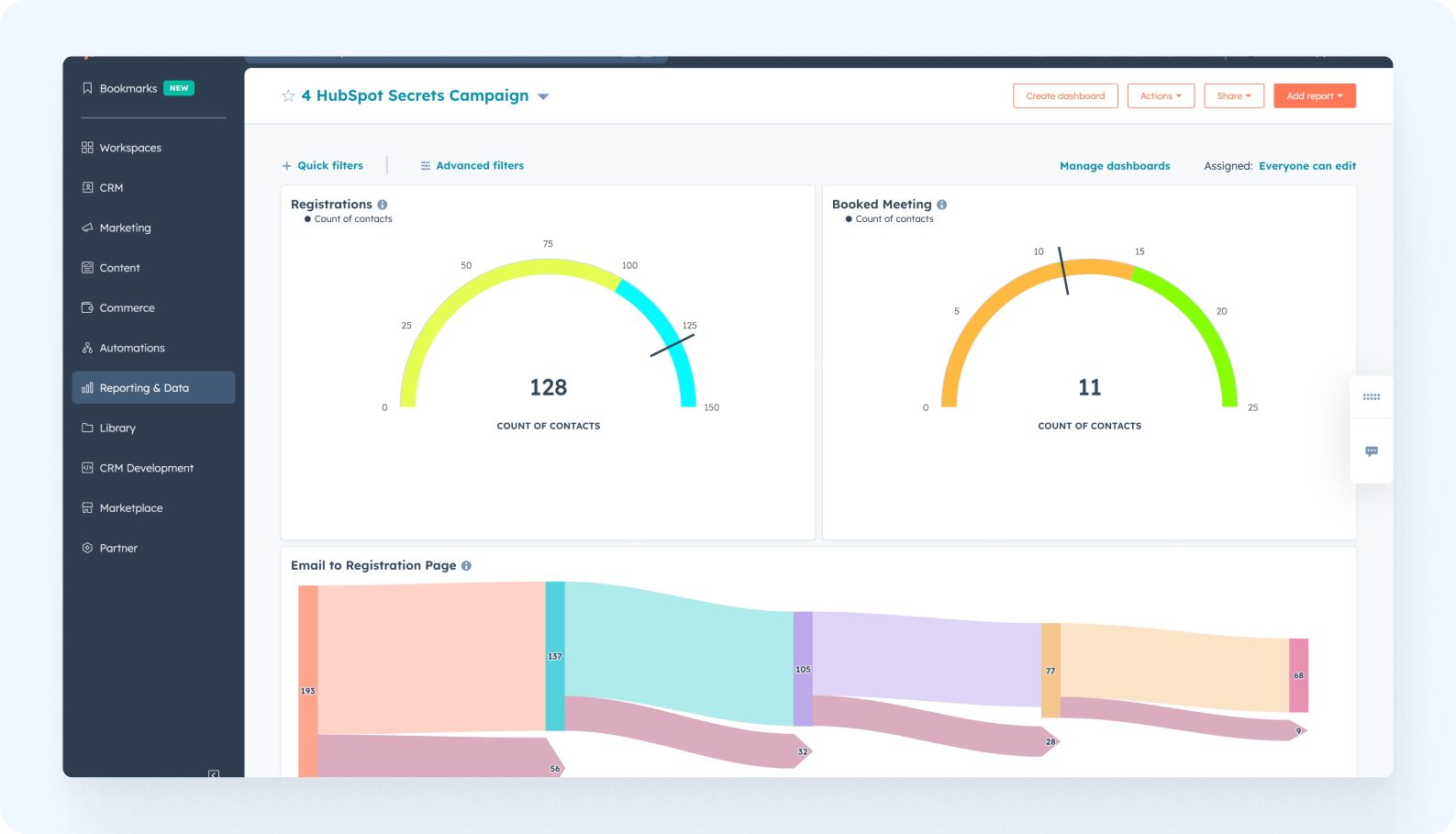This screenshot has height=834, width=1456.
Task: Click the Booked Meeting report title
Action: pos(882,205)
